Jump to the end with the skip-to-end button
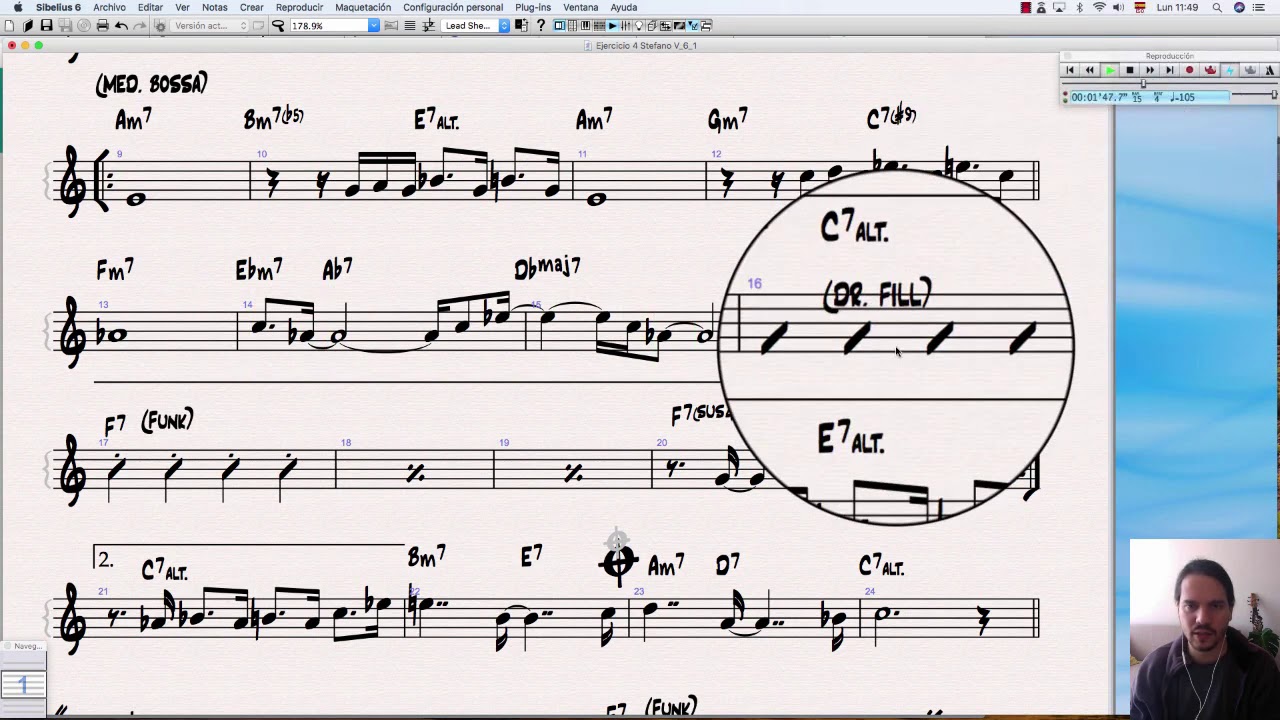This screenshot has height=720, width=1280. (1170, 70)
